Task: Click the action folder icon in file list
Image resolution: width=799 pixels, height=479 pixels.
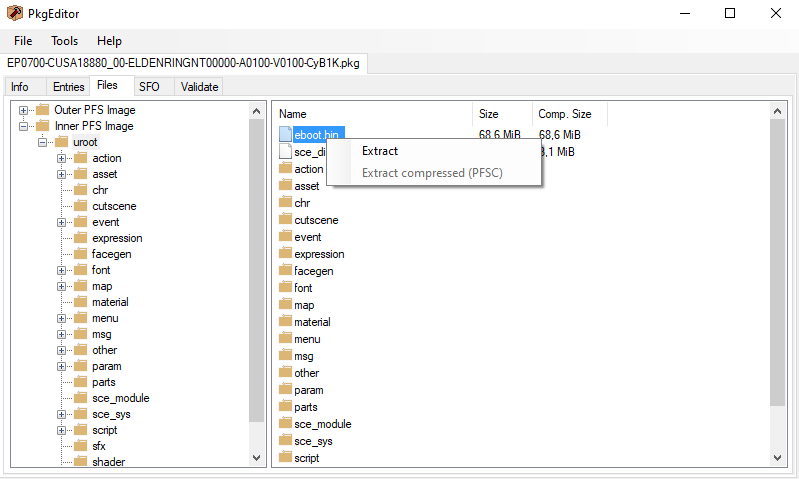Action: click(285, 168)
